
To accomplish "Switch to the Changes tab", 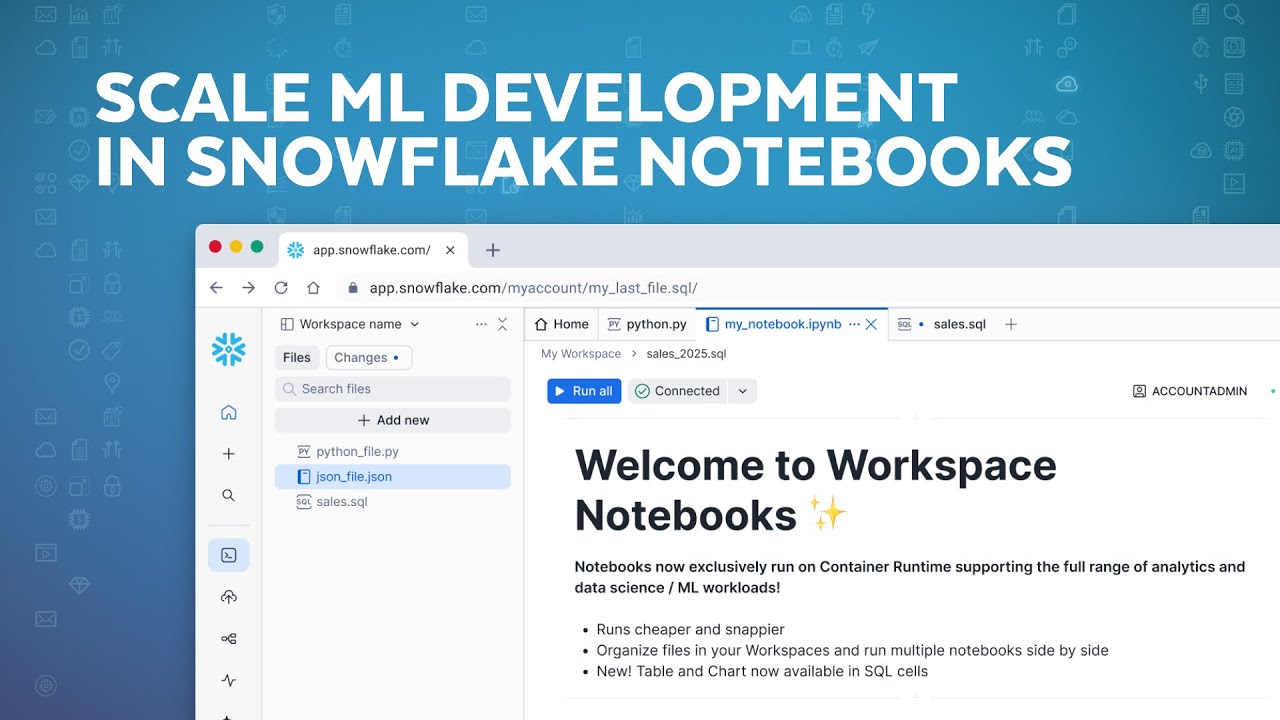I will 368,358.
